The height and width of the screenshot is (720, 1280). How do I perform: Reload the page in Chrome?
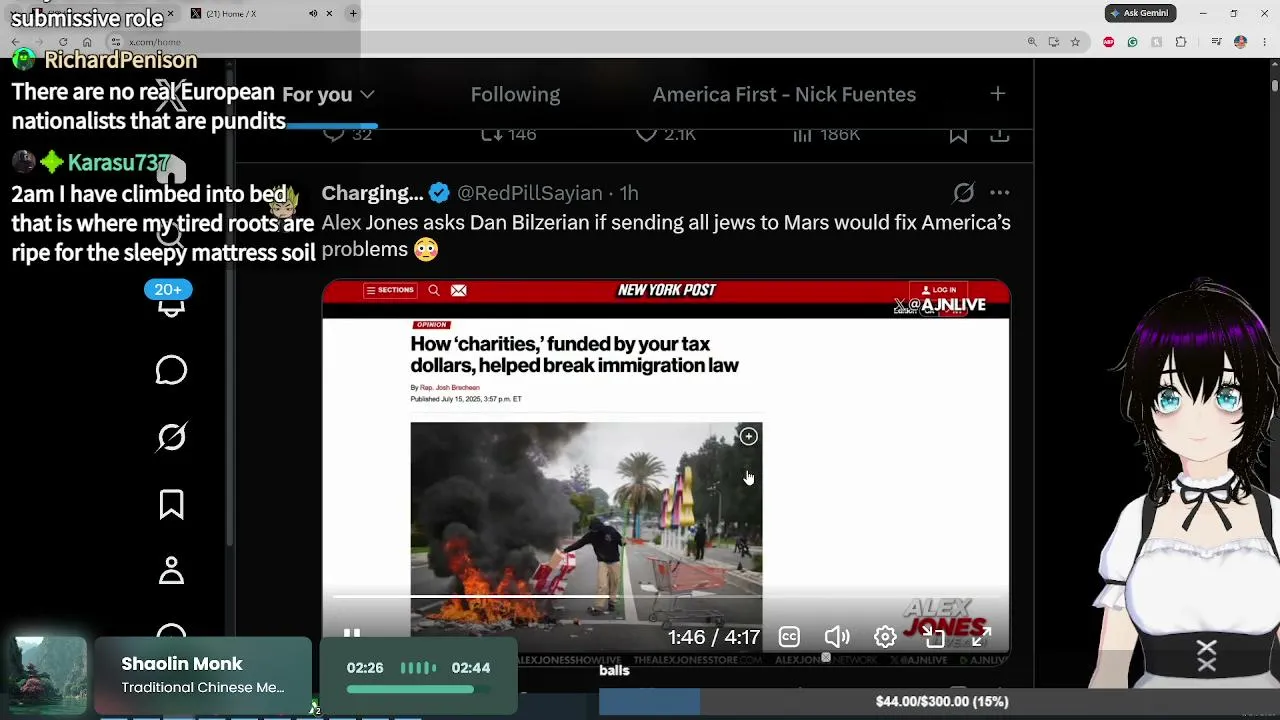[x=63, y=42]
